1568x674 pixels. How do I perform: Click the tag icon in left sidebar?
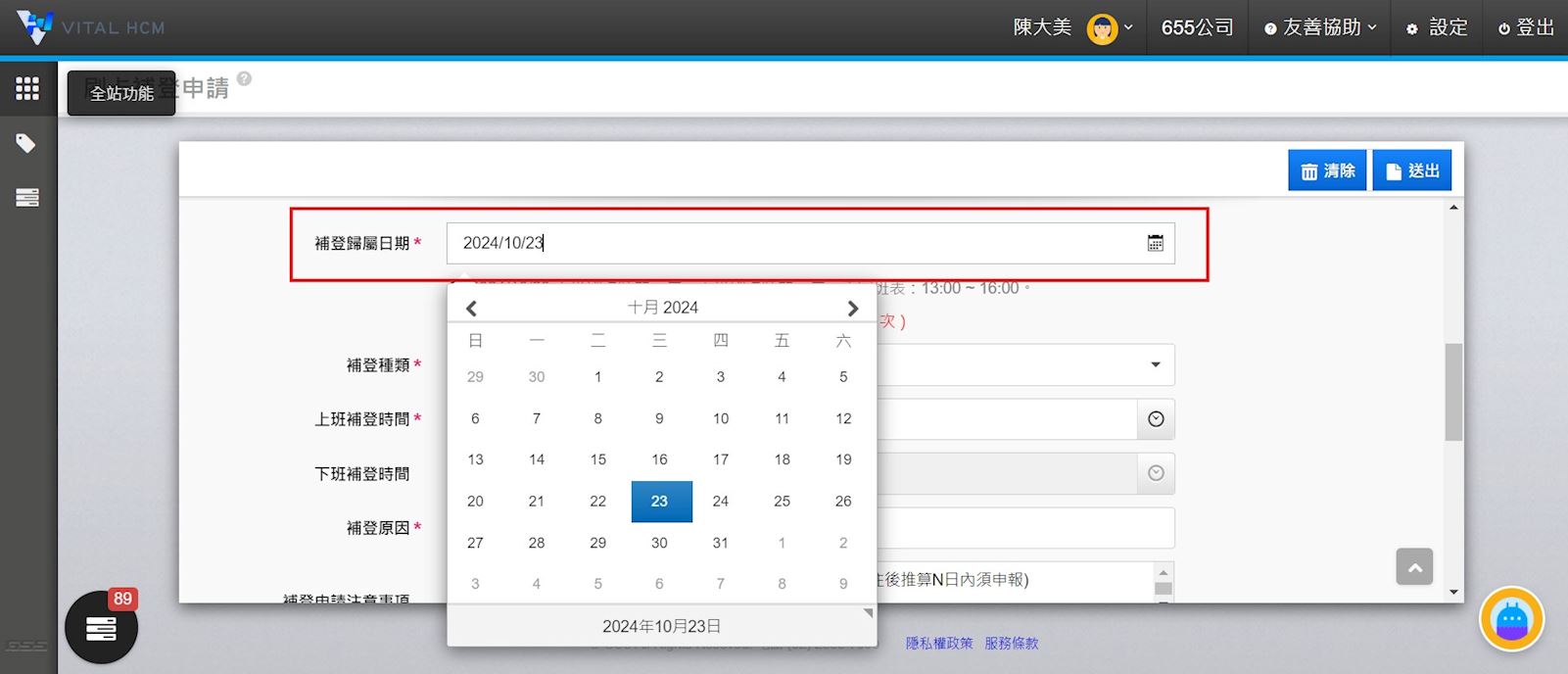(26, 144)
